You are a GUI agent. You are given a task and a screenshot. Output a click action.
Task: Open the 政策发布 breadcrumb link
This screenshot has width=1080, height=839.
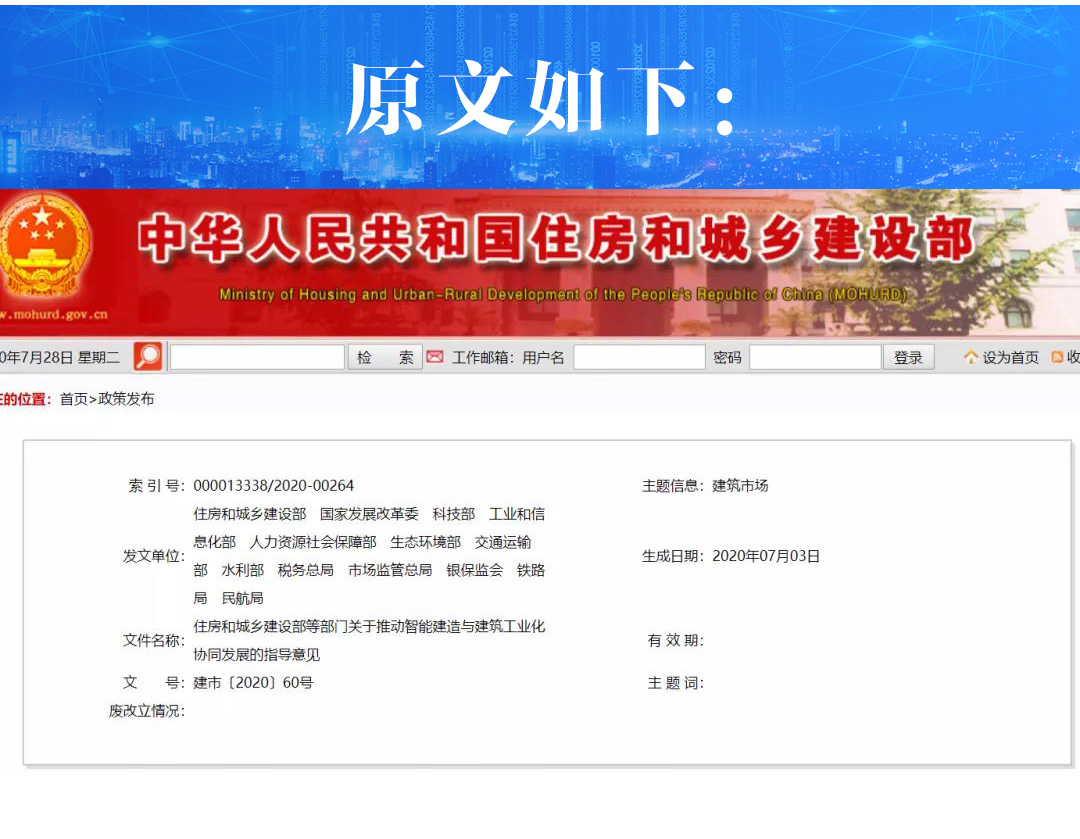tap(126, 399)
